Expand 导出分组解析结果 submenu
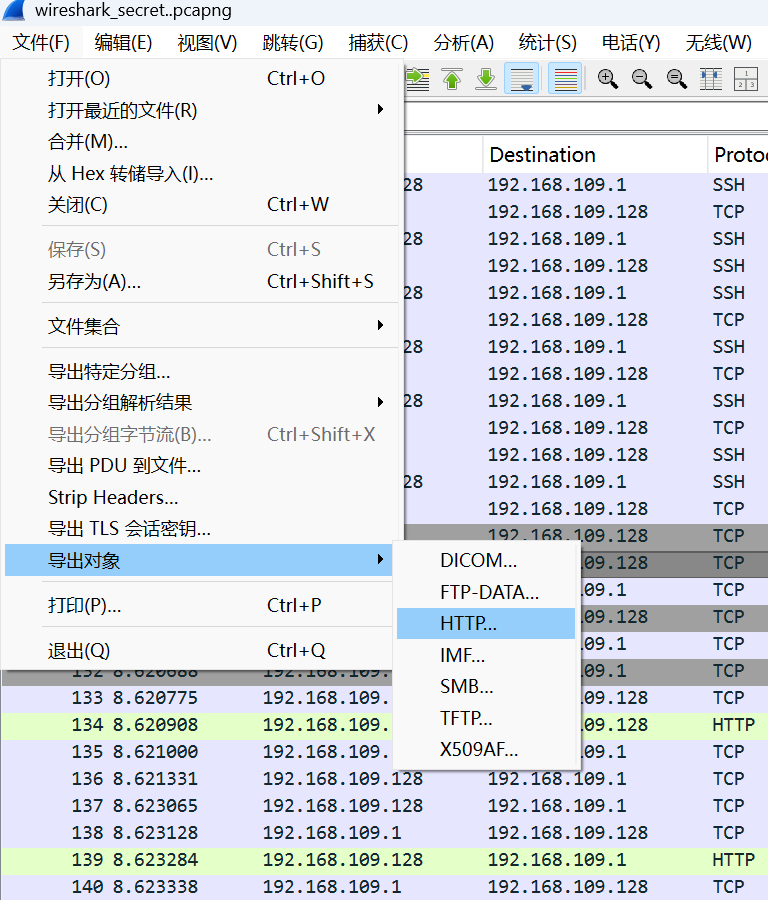Screen dimensions: 768x900 tap(199, 403)
